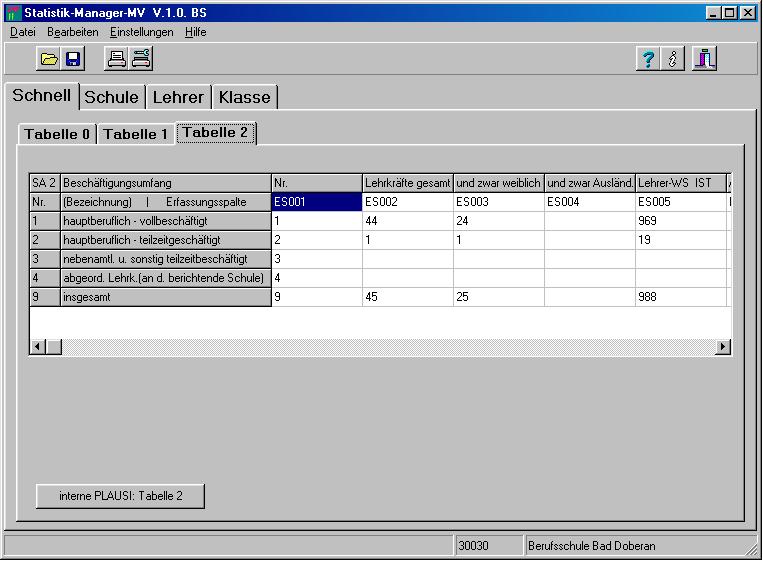
Task: Open the Datei menu
Action: click(x=22, y=32)
